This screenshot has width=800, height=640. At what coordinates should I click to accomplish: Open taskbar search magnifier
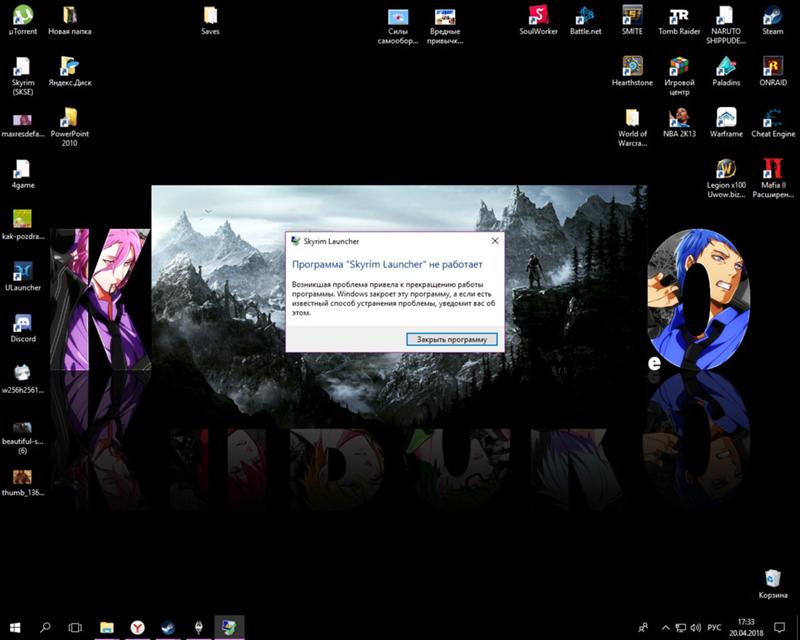coord(45,627)
